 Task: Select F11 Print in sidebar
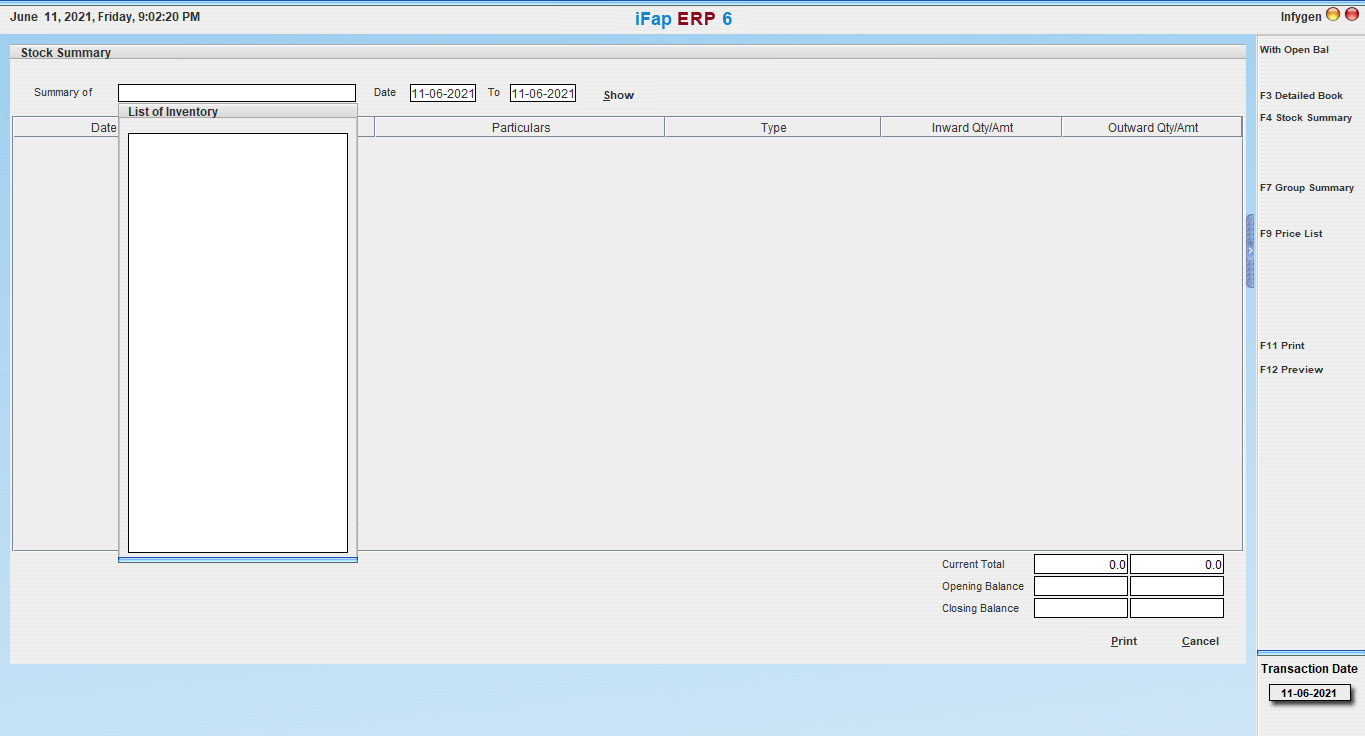point(1282,346)
